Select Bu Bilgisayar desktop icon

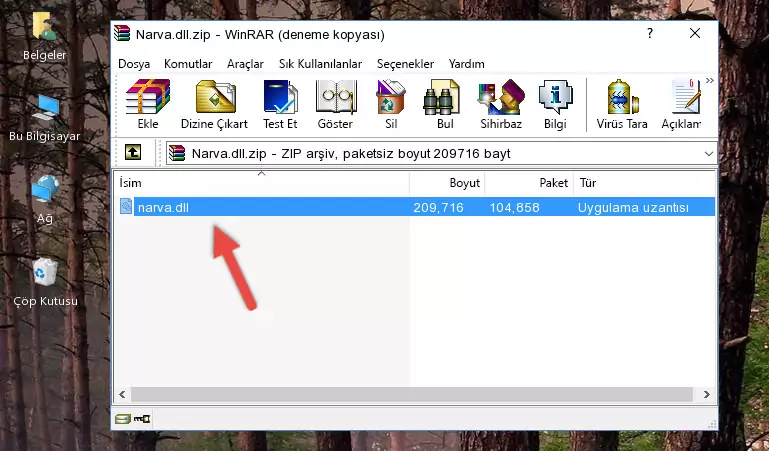[x=45, y=119]
